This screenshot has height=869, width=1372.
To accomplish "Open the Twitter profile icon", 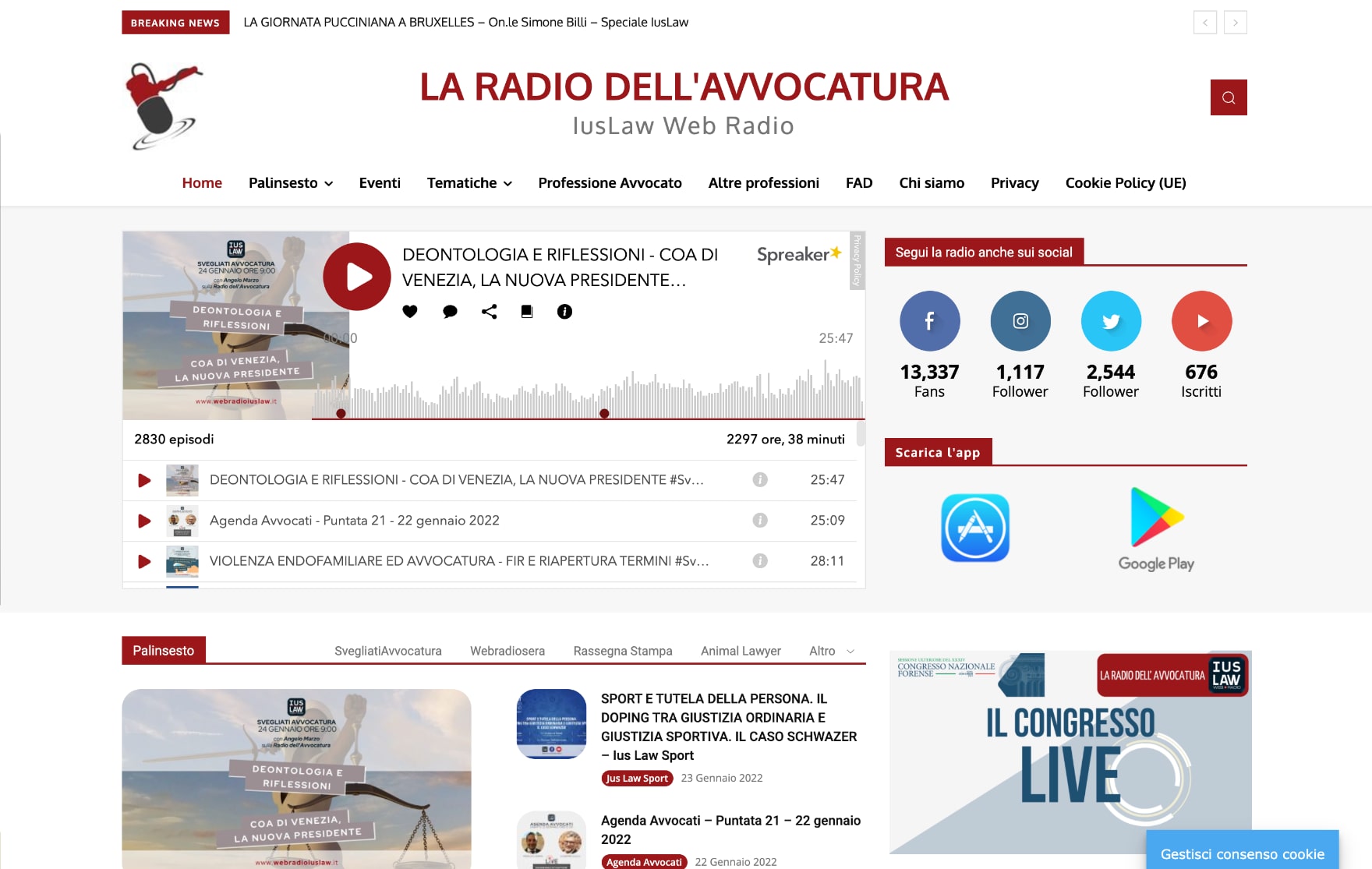I will coord(1112,321).
